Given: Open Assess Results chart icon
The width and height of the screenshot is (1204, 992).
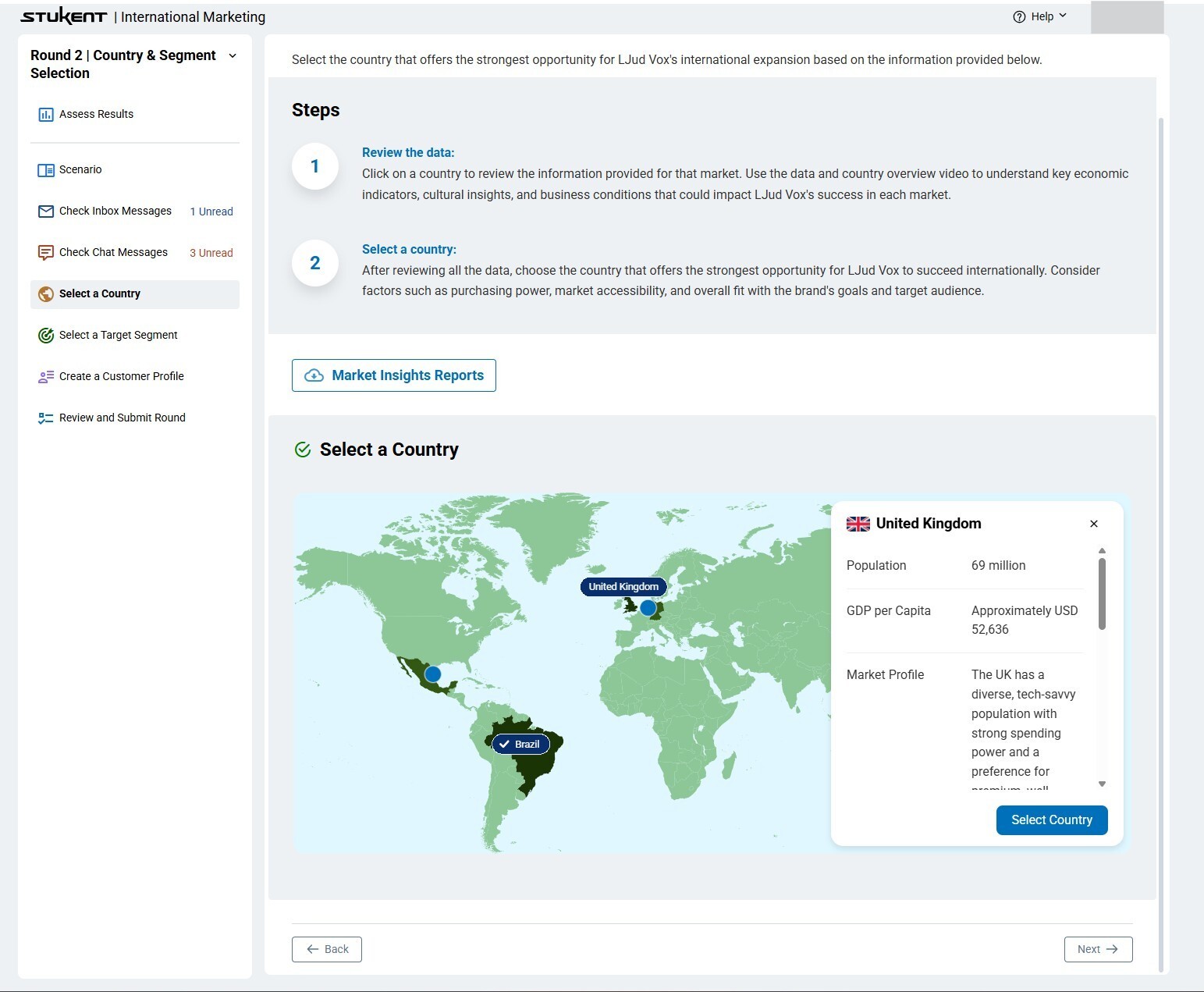Looking at the screenshot, I should [46, 115].
